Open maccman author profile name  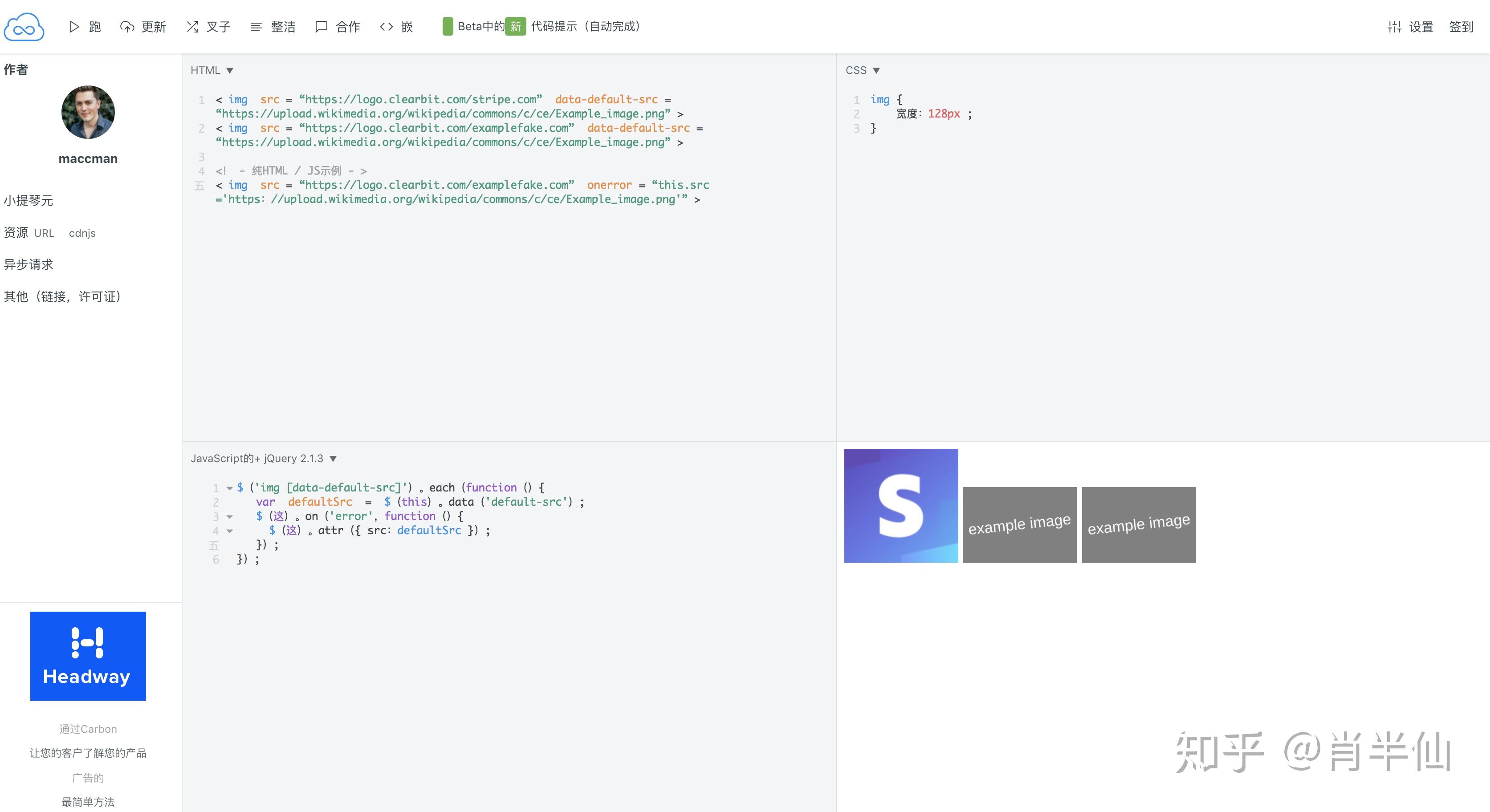tap(88, 158)
